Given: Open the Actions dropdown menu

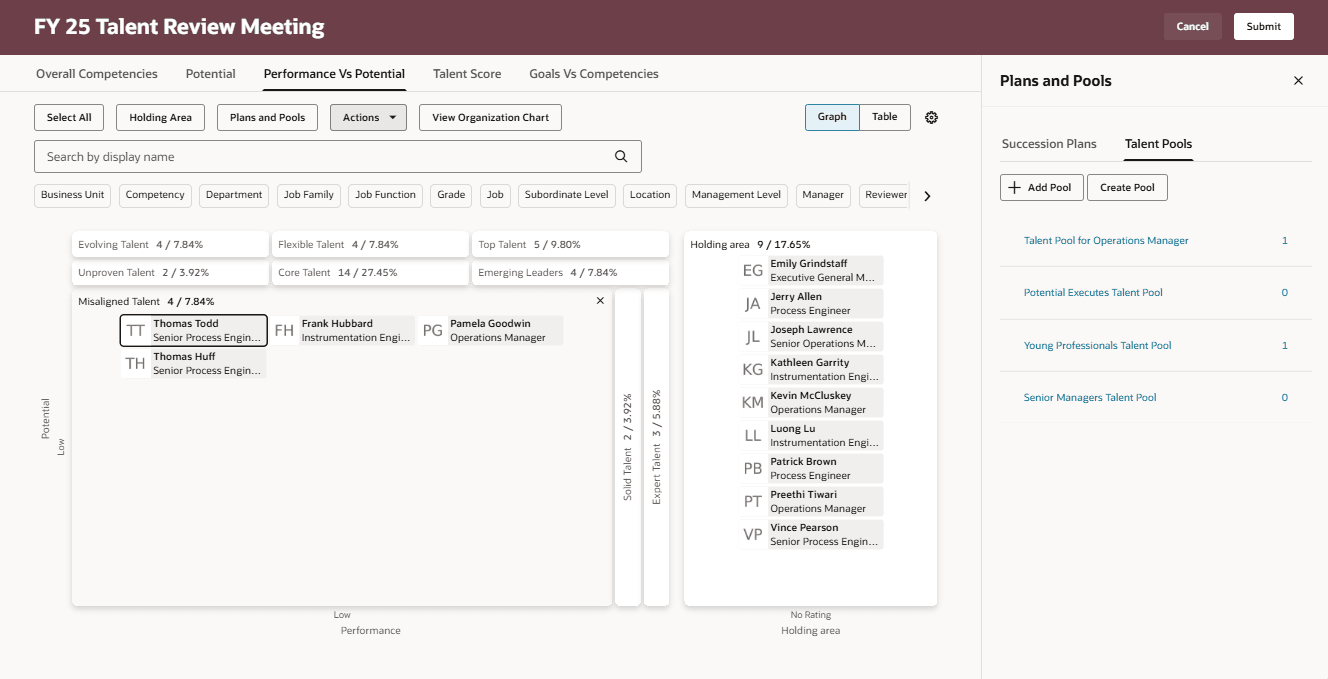Looking at the screenshot, I should click(368, 117).
